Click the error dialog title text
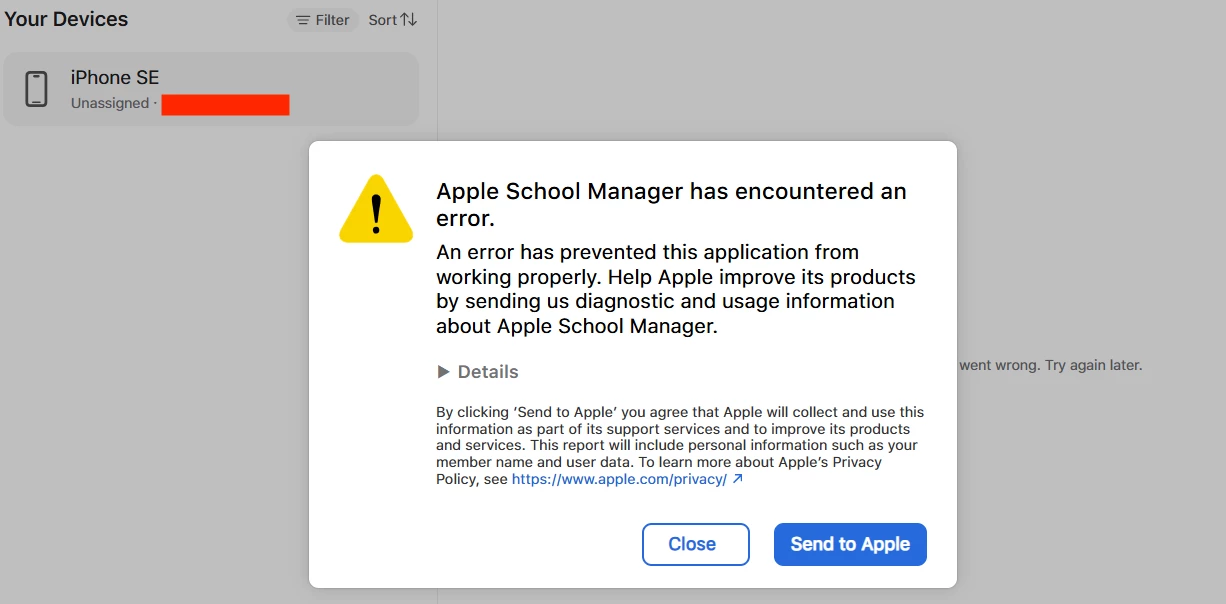This screenshot has height=604, width=1226. click(671, 204)
